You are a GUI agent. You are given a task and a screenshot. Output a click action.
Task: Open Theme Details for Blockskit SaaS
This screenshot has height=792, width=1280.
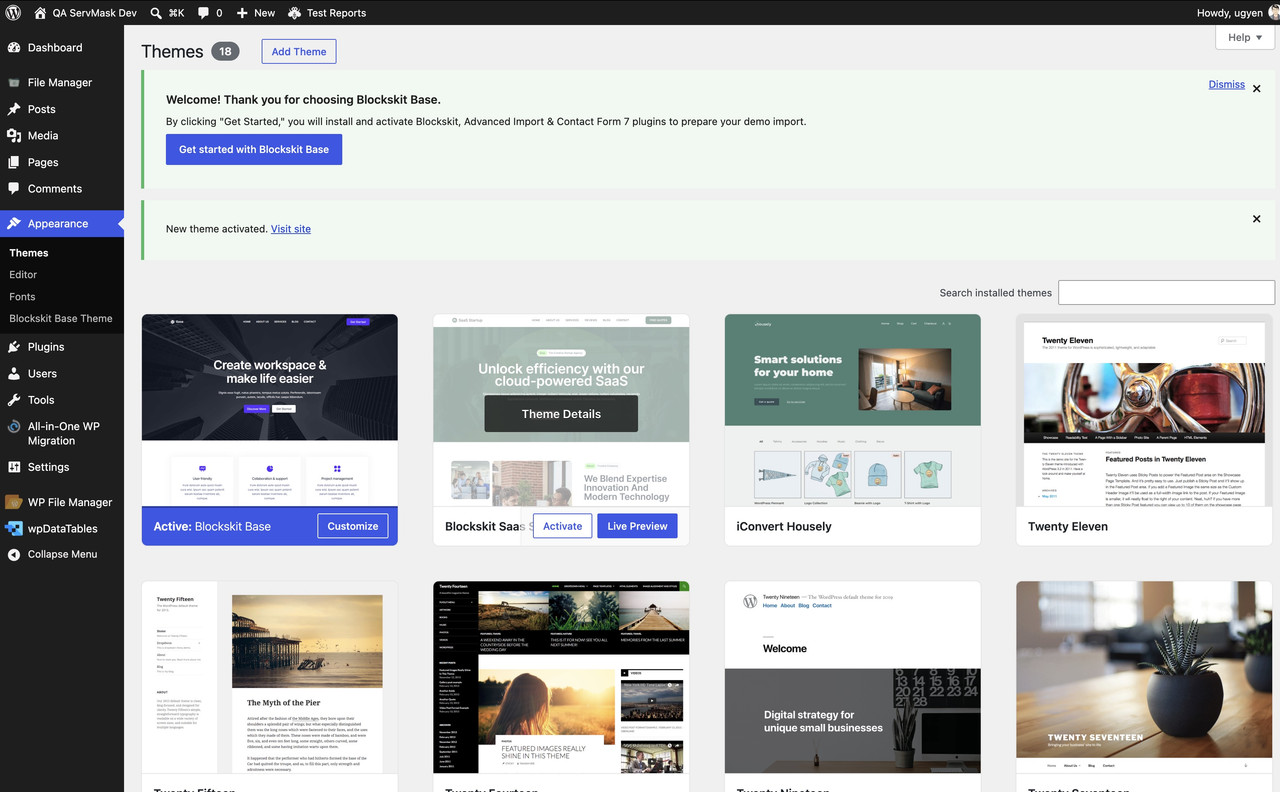click(561, 414)
